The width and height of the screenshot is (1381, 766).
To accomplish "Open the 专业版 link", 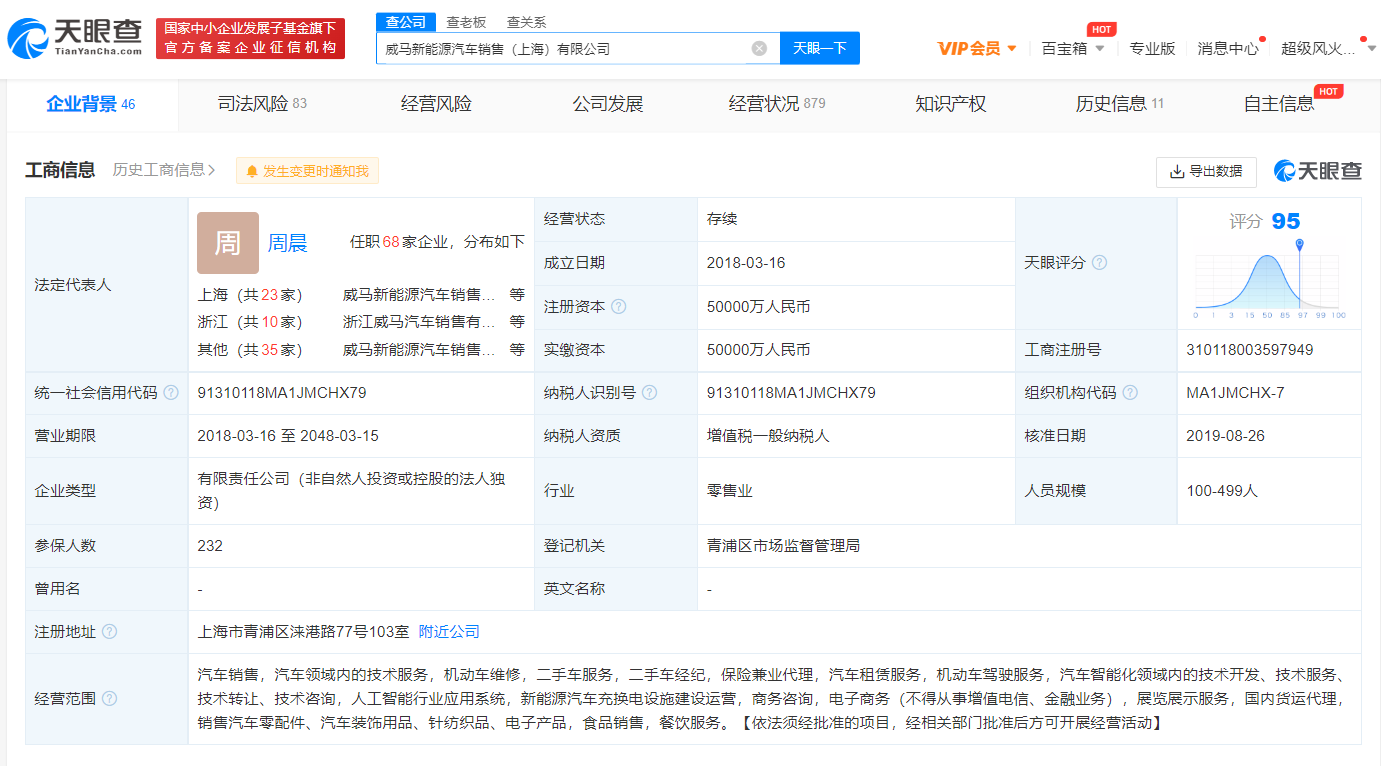I will point(1152,48).
